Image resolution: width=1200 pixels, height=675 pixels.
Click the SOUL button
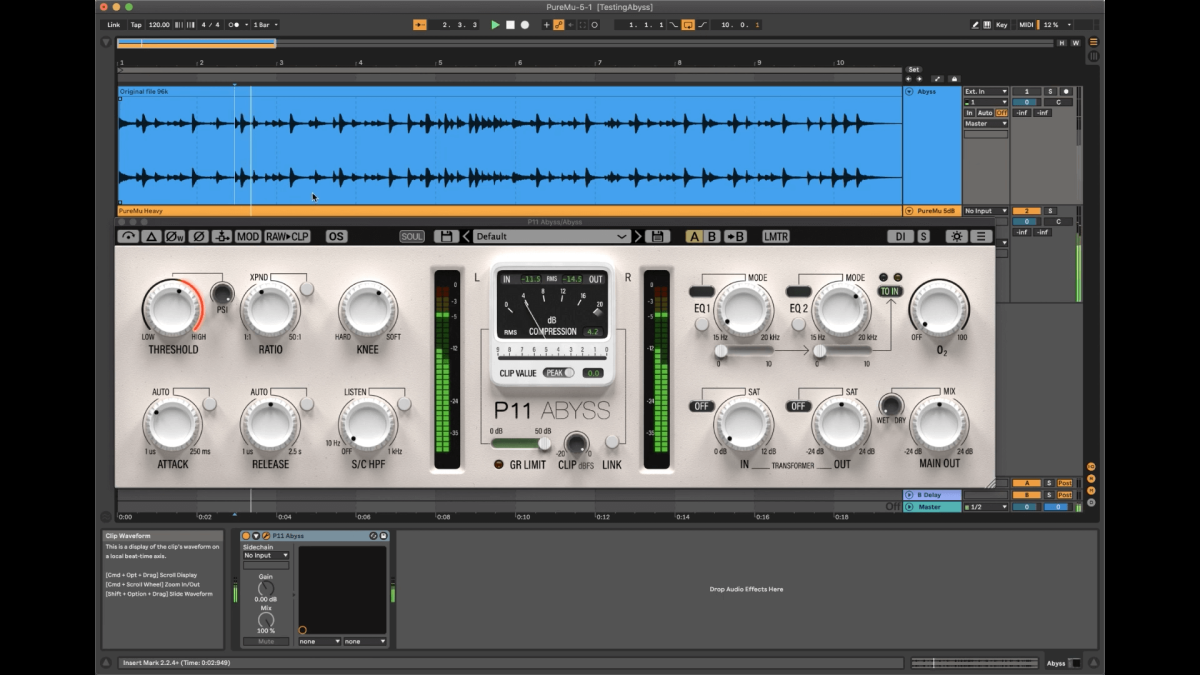[412, 237]
